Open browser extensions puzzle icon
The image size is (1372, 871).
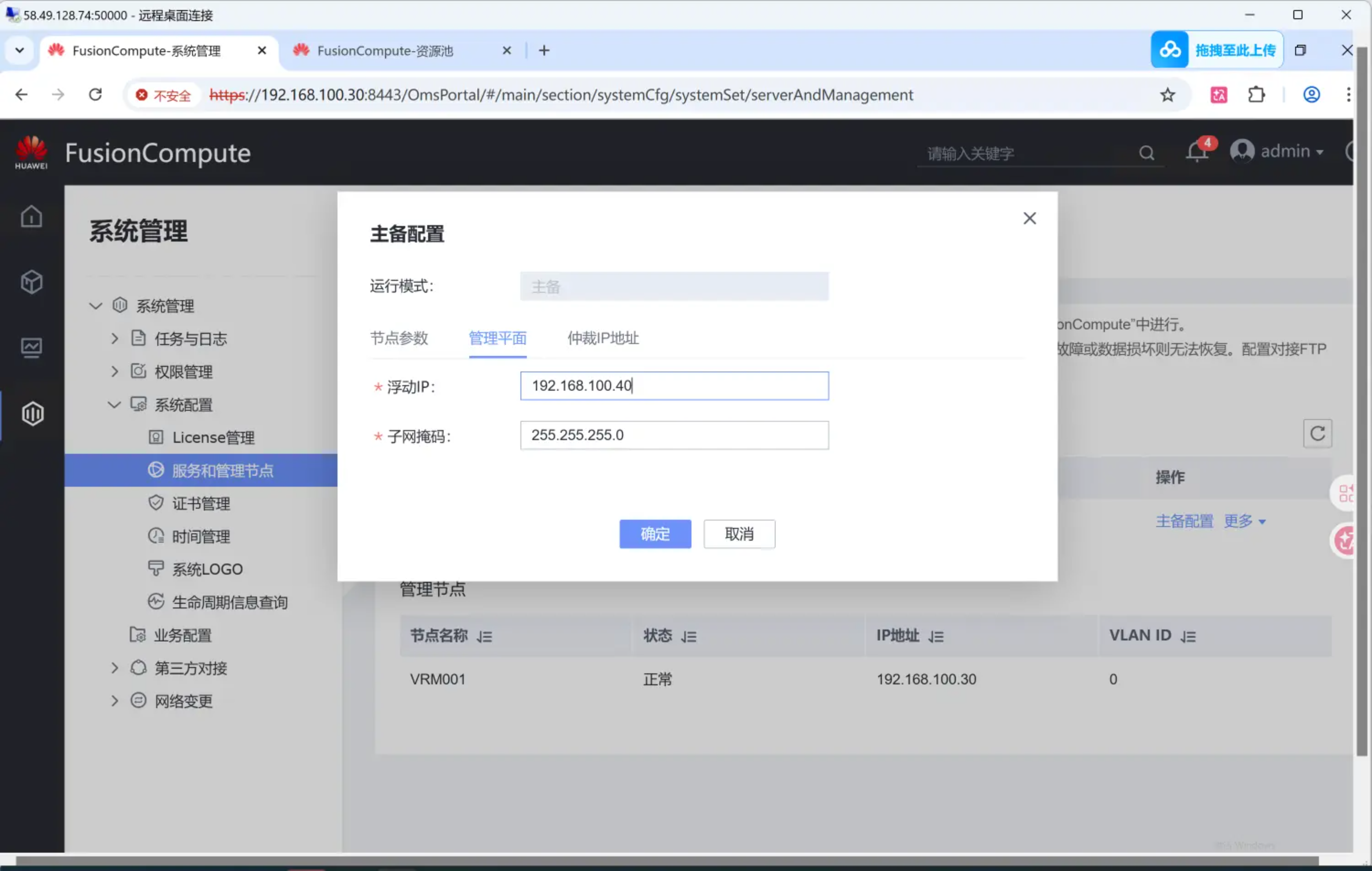(x=1256, y=95)
